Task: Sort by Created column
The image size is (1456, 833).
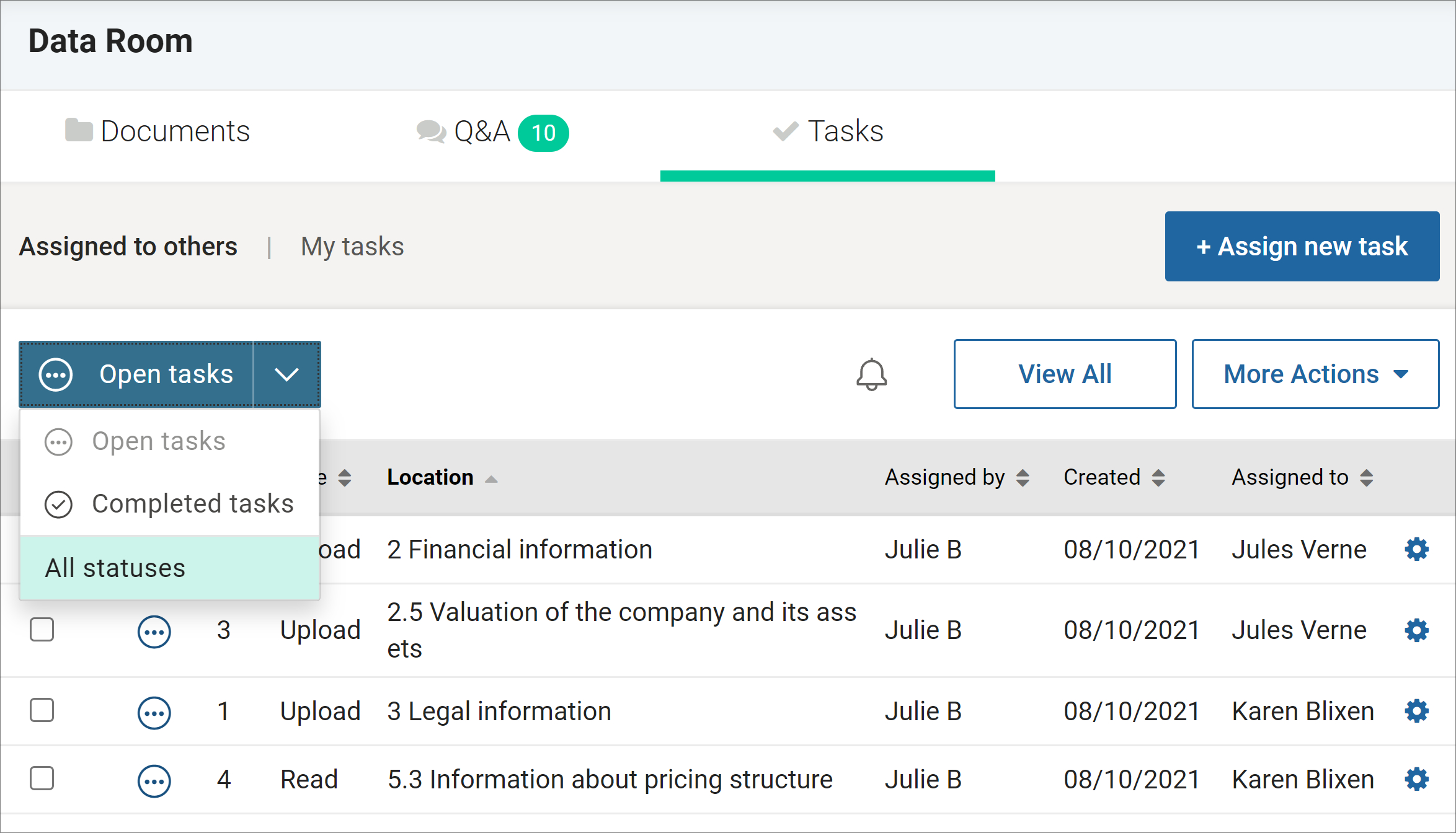Action: 1114,477
